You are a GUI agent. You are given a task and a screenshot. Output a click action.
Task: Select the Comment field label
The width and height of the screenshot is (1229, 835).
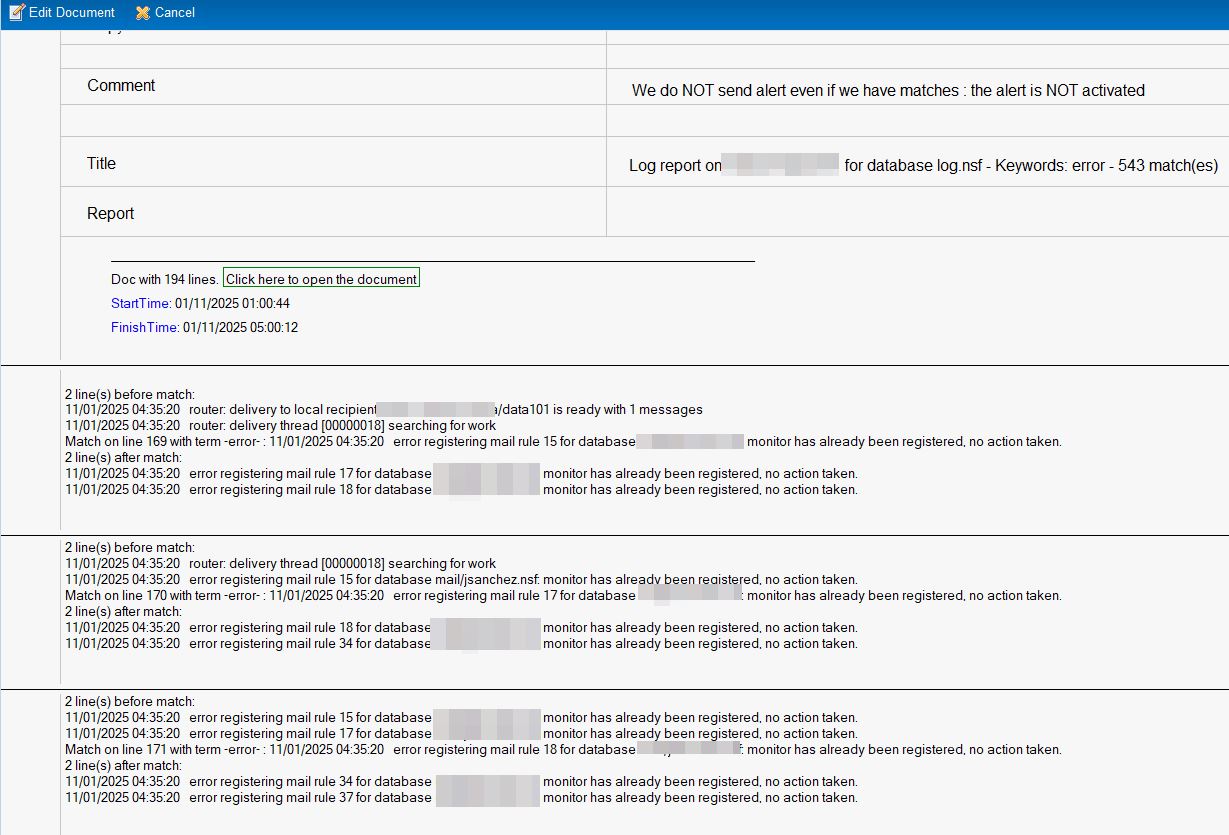[x=121, y=86]
